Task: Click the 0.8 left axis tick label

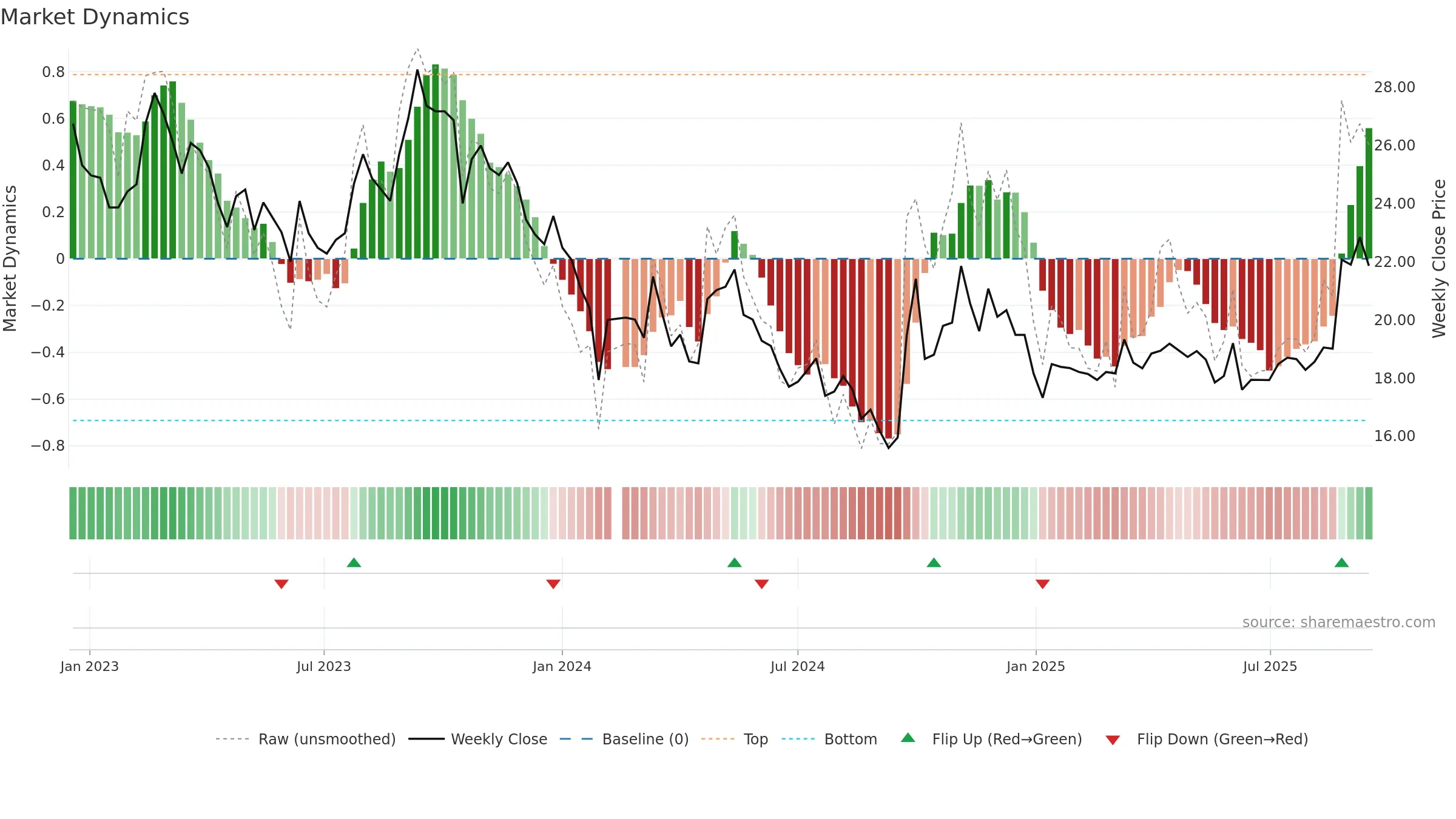Action: (x=53, y=72)
